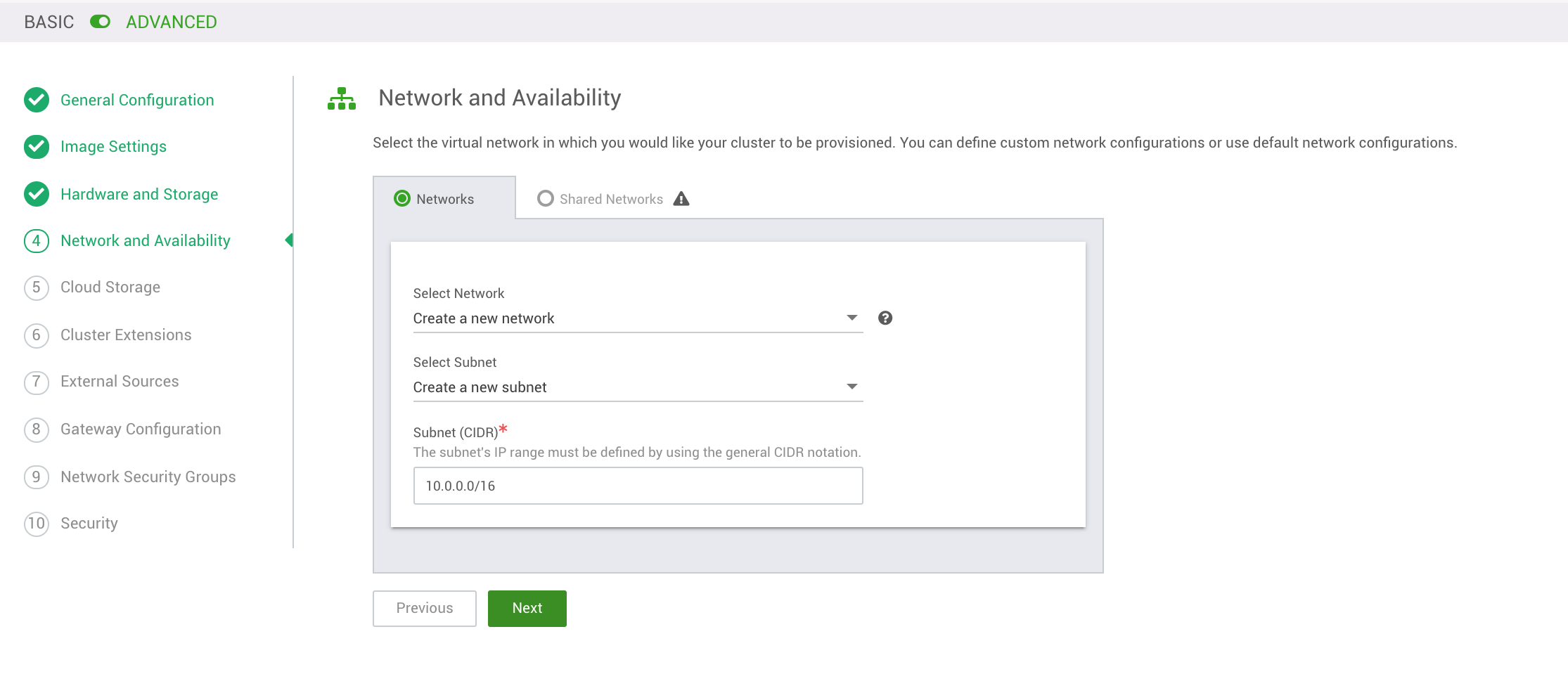Select the Shared Networks radio button
1568x686 pixels.
[x=545, y=199]
